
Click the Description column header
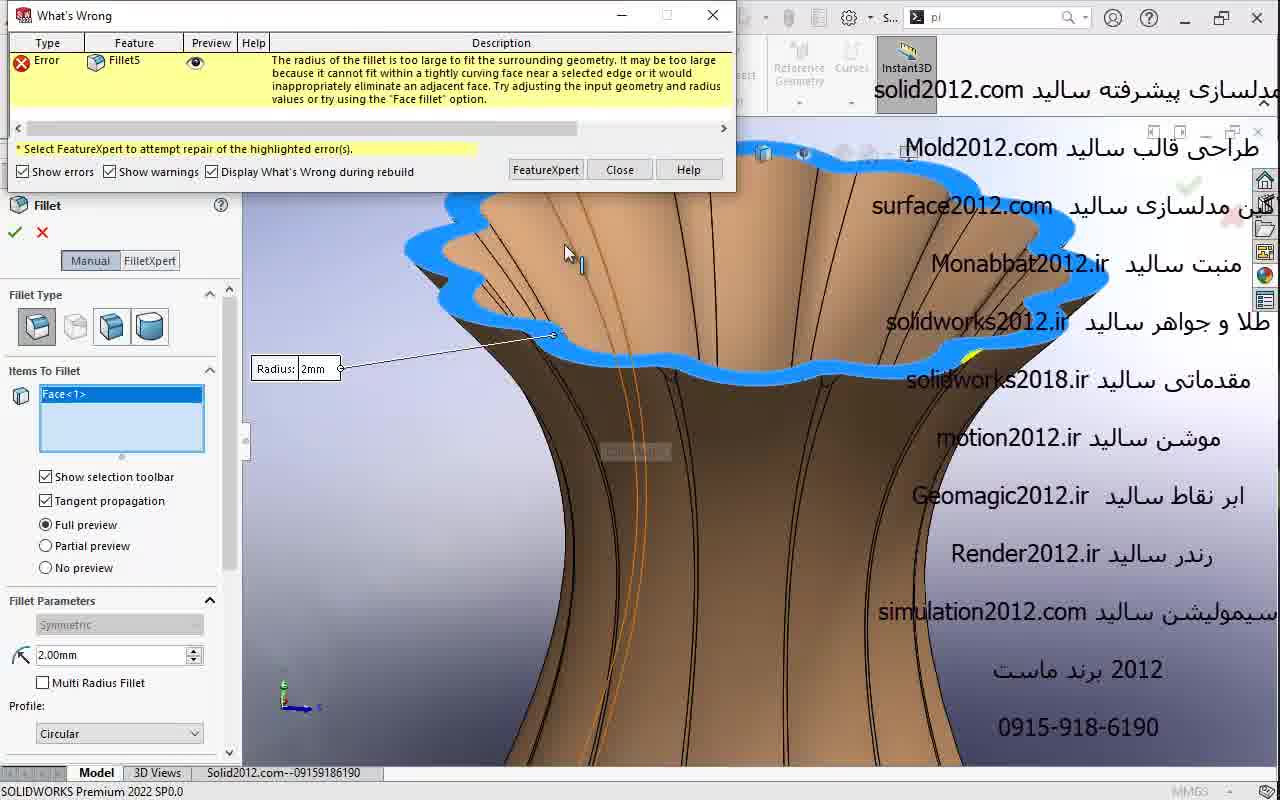click(501, 43)
